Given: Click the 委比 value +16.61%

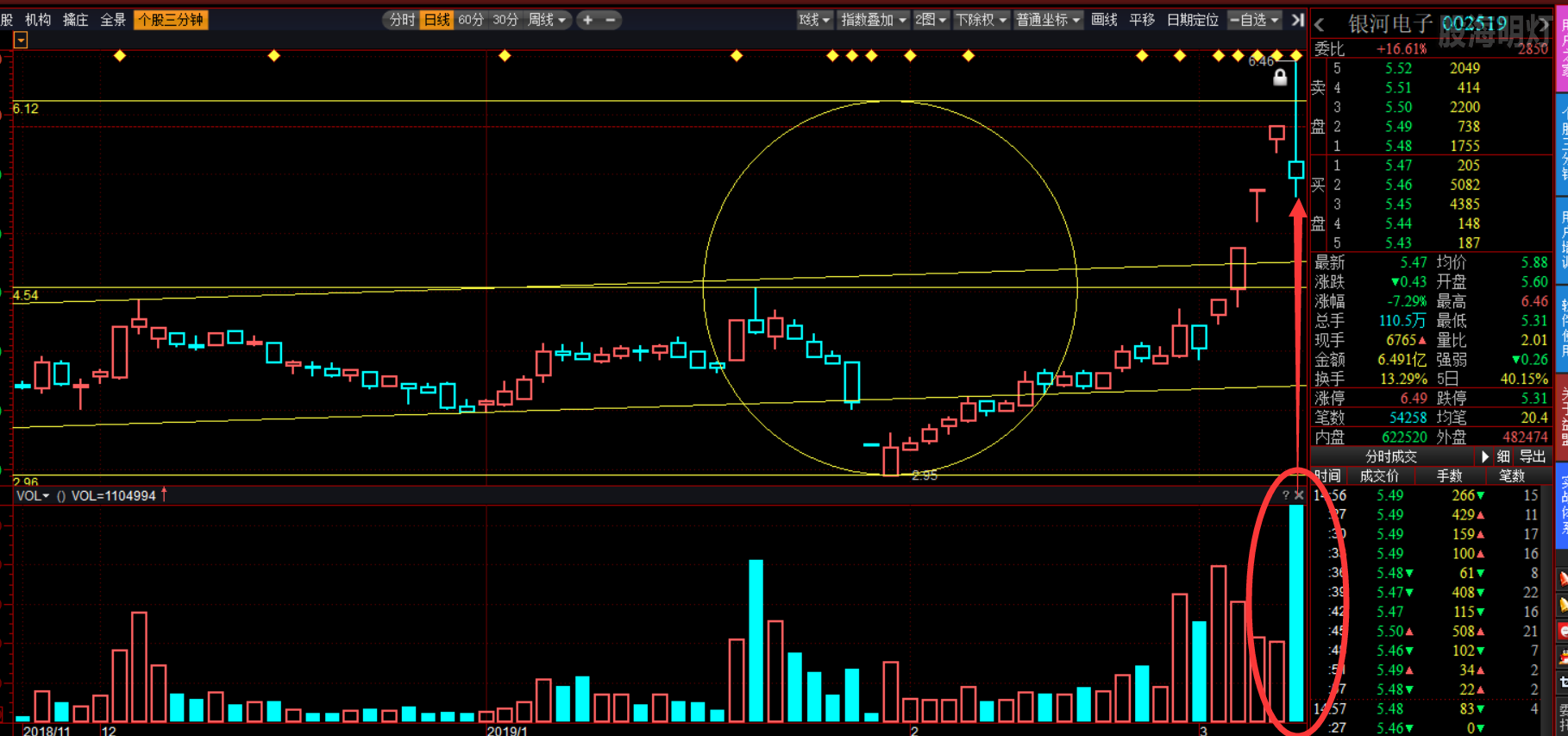Looking at the screenshot, I should click(1402, 49).
